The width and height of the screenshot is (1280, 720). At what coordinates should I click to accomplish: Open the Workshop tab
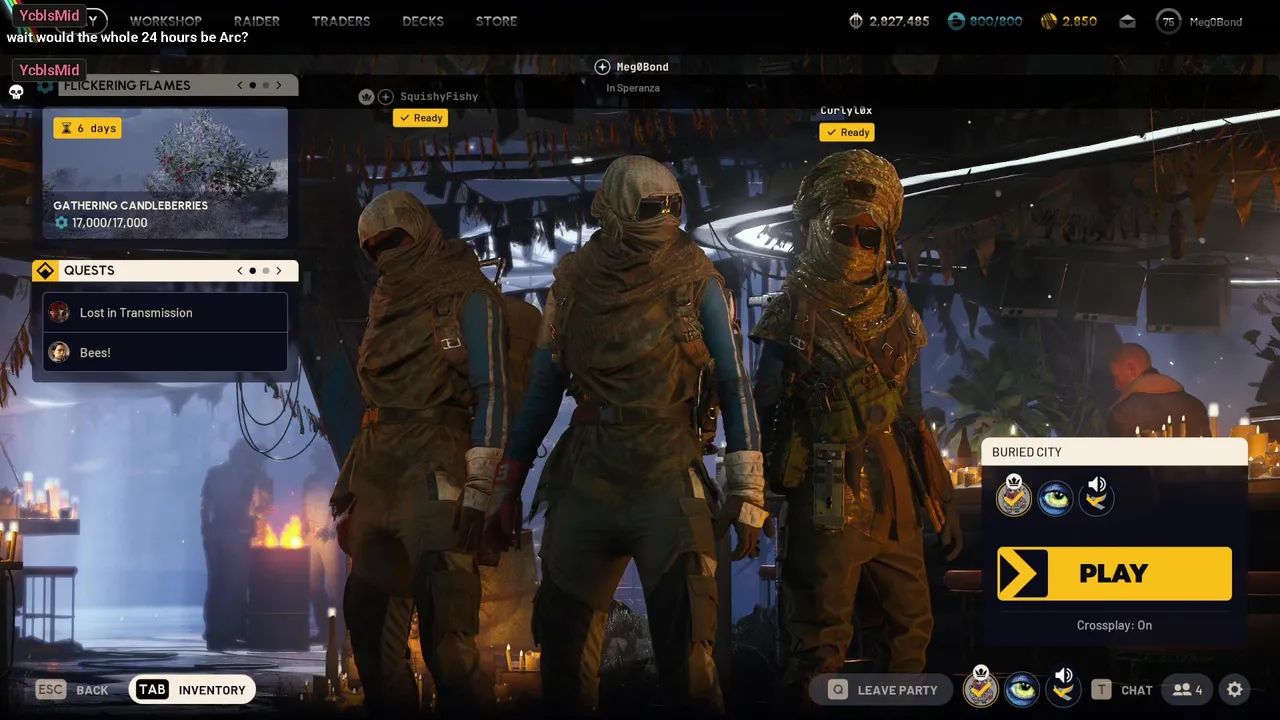pos(165,21)
